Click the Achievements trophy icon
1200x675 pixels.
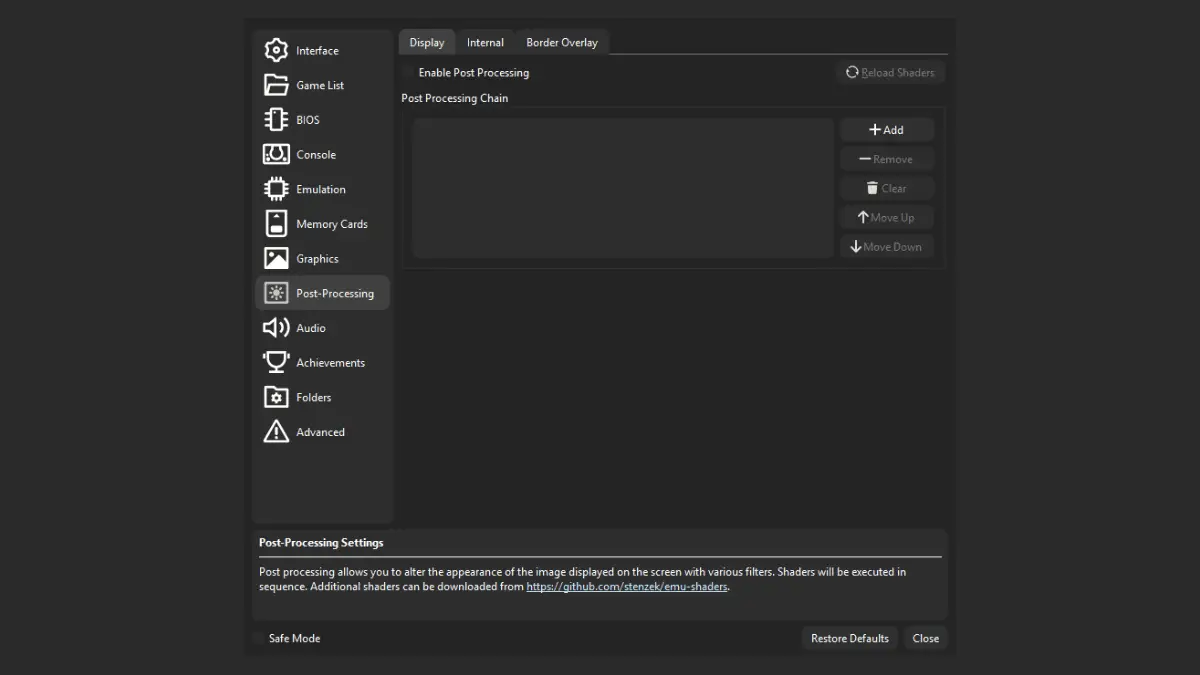276,362
